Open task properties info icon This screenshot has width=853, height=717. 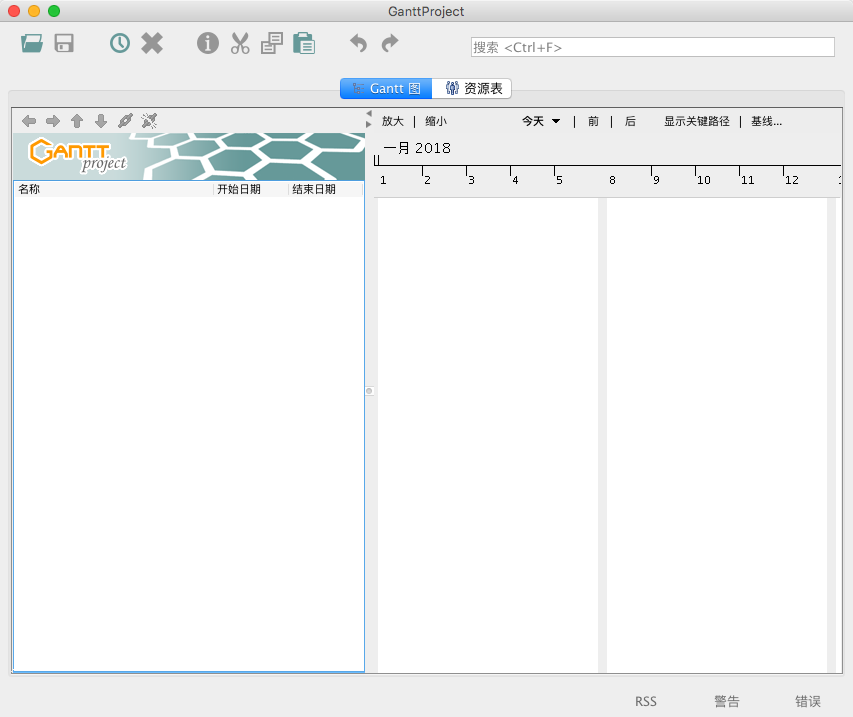click(x=208, y=44)
